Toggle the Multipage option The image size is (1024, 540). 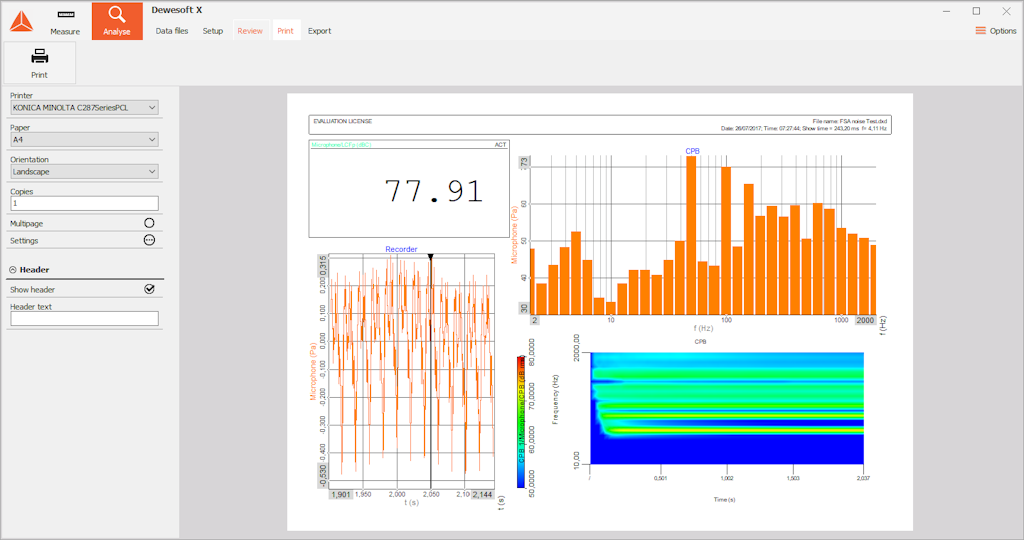[x=149, y=223]
